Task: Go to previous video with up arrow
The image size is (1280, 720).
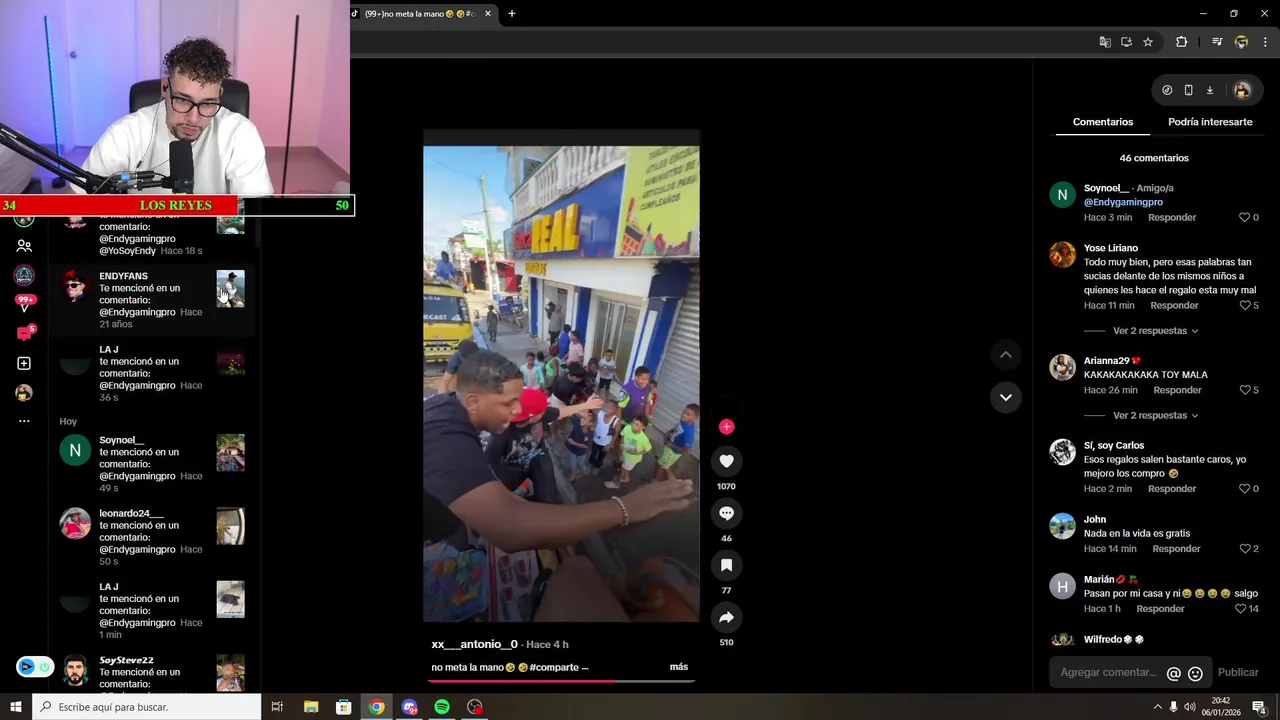Action: tap(1005, 355)
